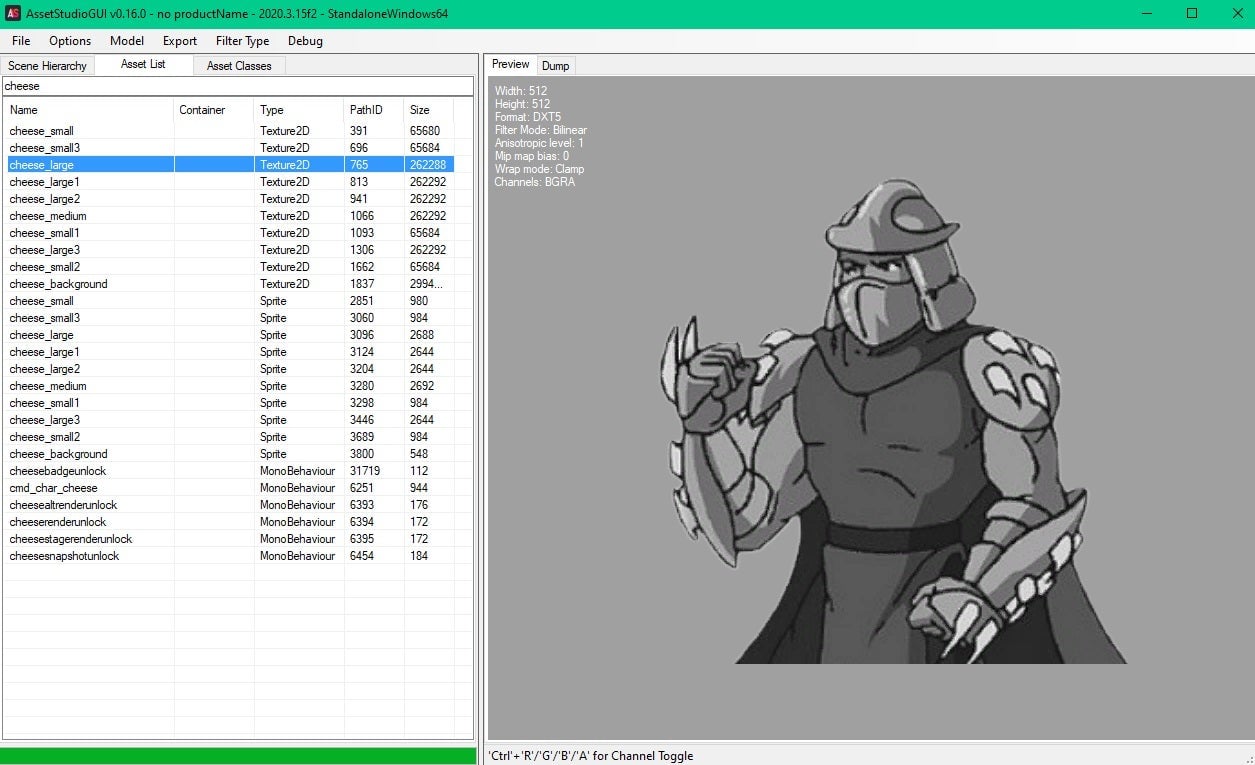Switch to the Scene Hierarchy tab

coord(47,66)
